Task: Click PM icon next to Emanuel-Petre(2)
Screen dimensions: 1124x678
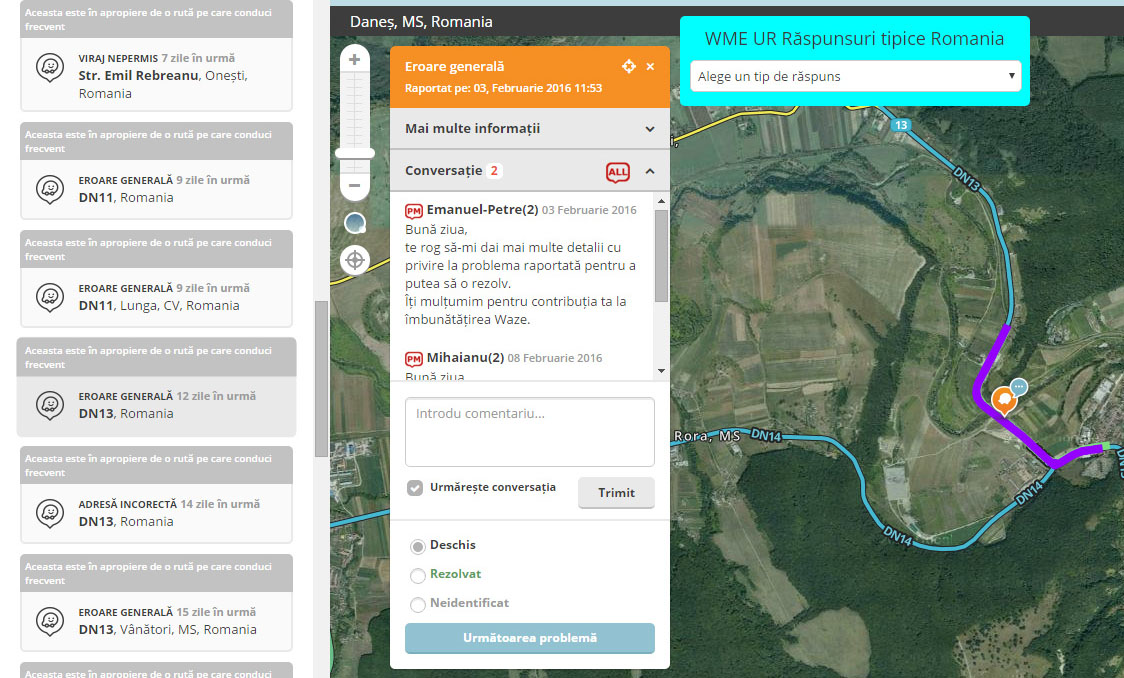Action: click(414, 211)
